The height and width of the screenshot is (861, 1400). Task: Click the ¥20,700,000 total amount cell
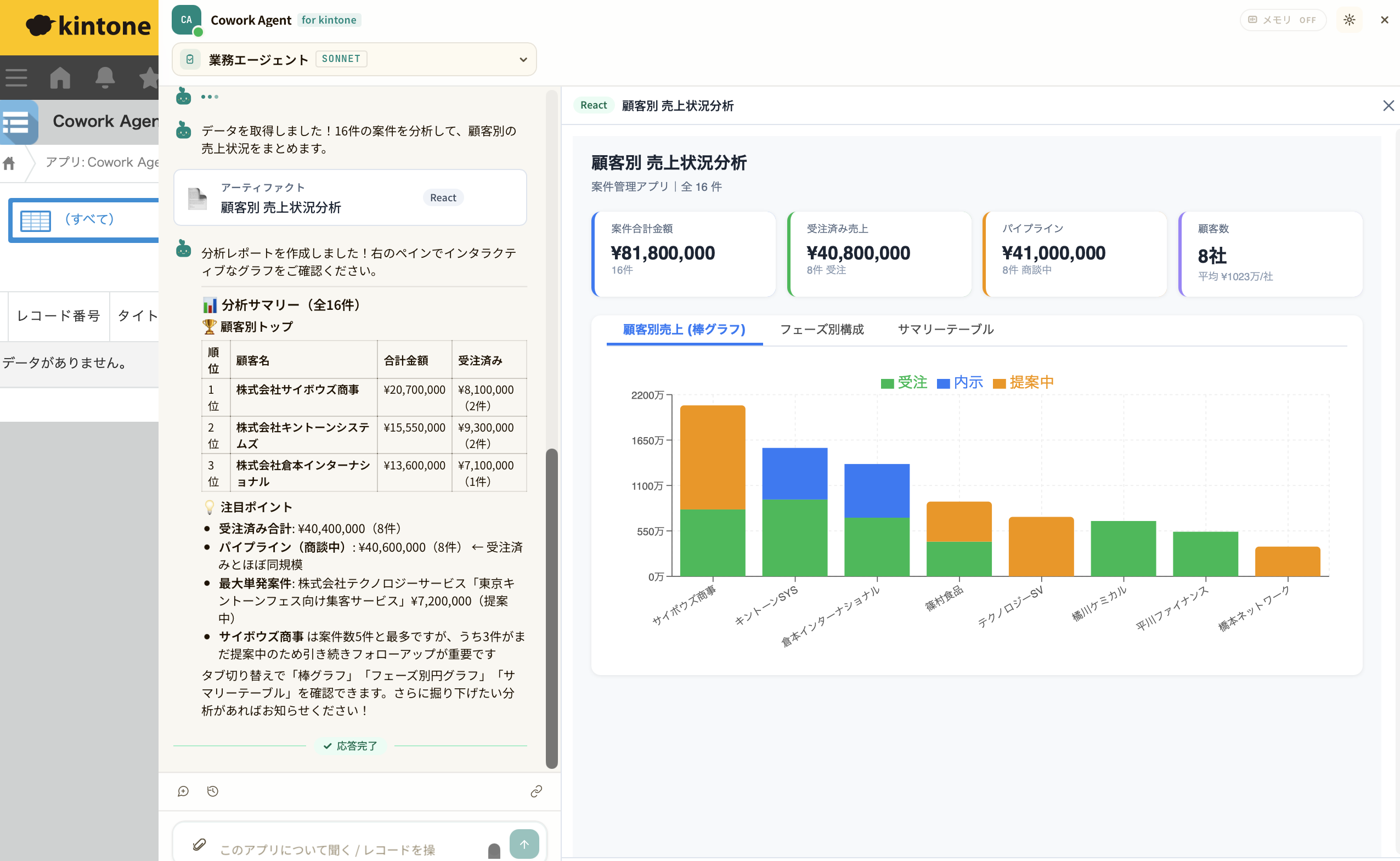414,398
